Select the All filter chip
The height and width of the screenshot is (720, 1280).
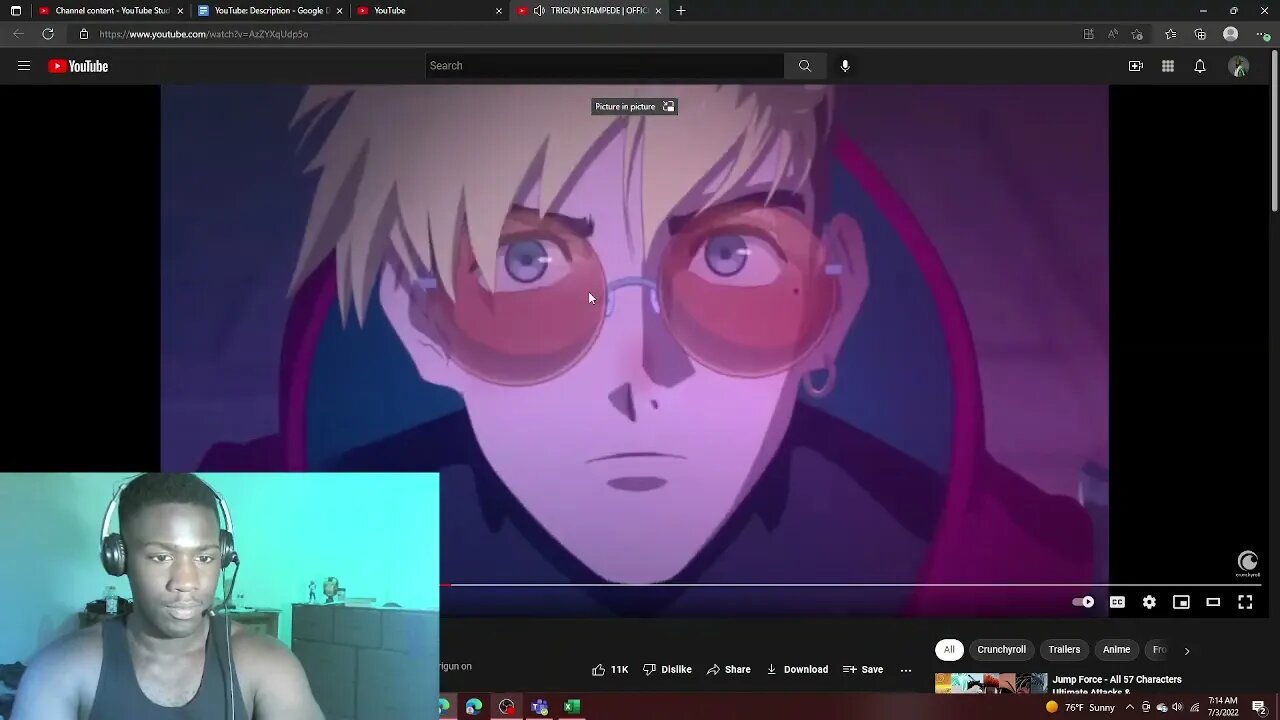click(949, 650)
